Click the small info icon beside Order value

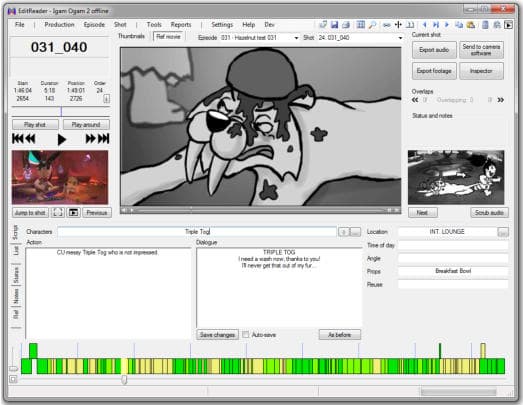pos(106,99)
